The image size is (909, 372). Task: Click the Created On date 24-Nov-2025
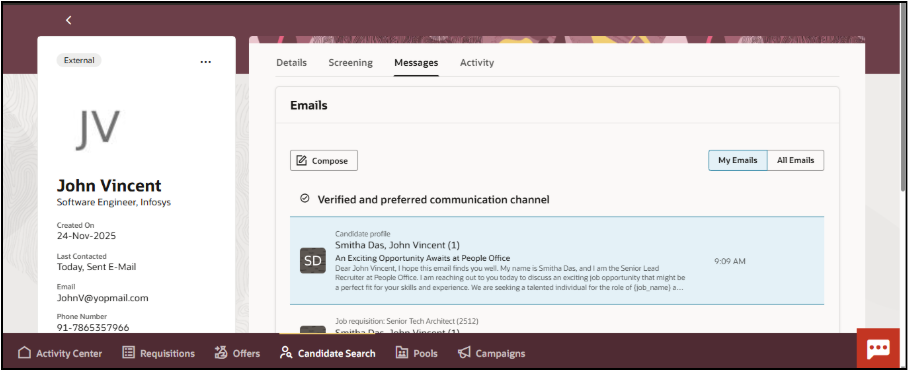coord(86,236)
